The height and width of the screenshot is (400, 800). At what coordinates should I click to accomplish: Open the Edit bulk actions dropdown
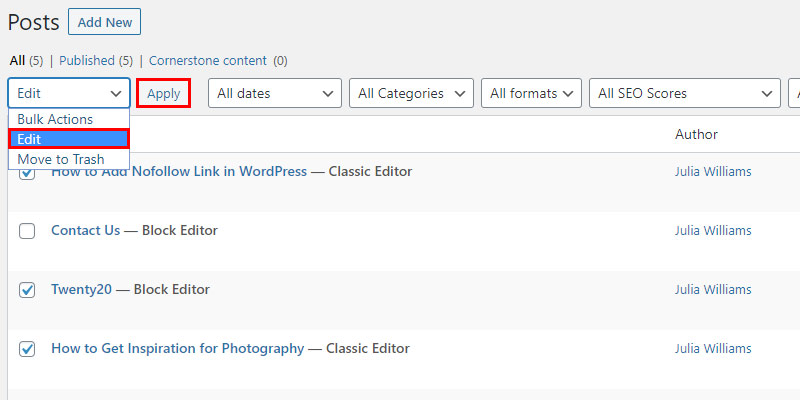[69, 93]
